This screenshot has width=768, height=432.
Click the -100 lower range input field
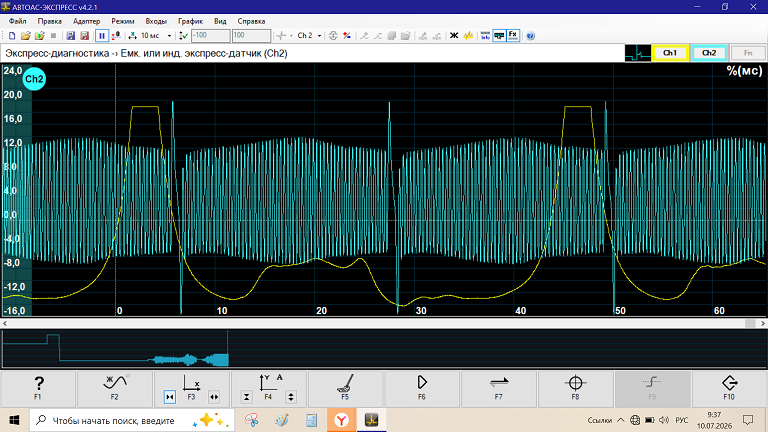(210, 36)
